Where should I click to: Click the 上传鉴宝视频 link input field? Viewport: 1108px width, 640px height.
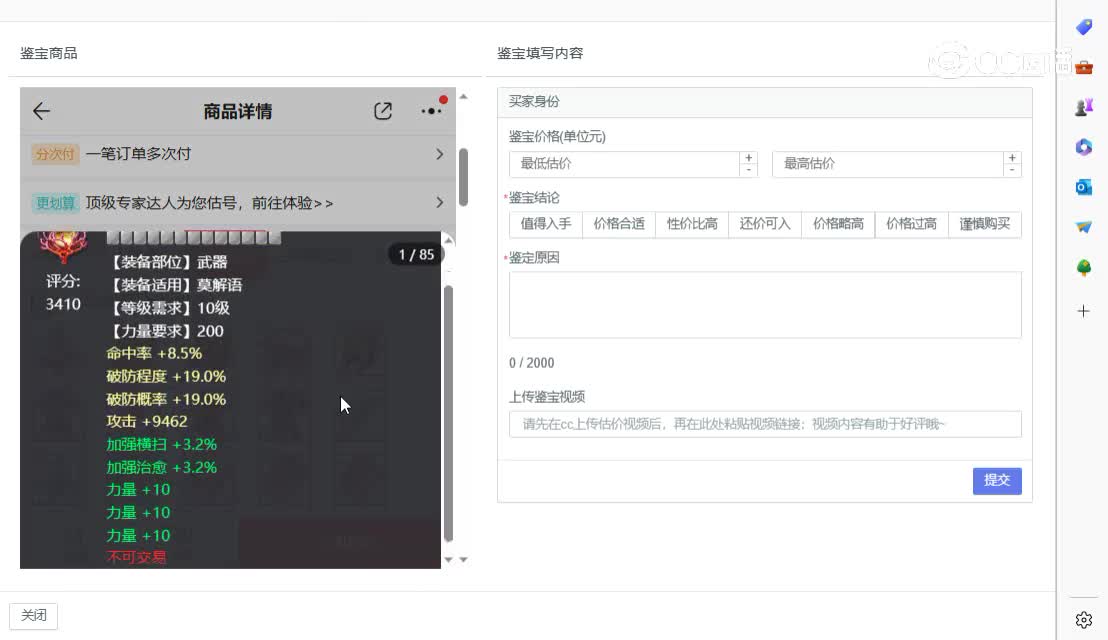[765, 424]
